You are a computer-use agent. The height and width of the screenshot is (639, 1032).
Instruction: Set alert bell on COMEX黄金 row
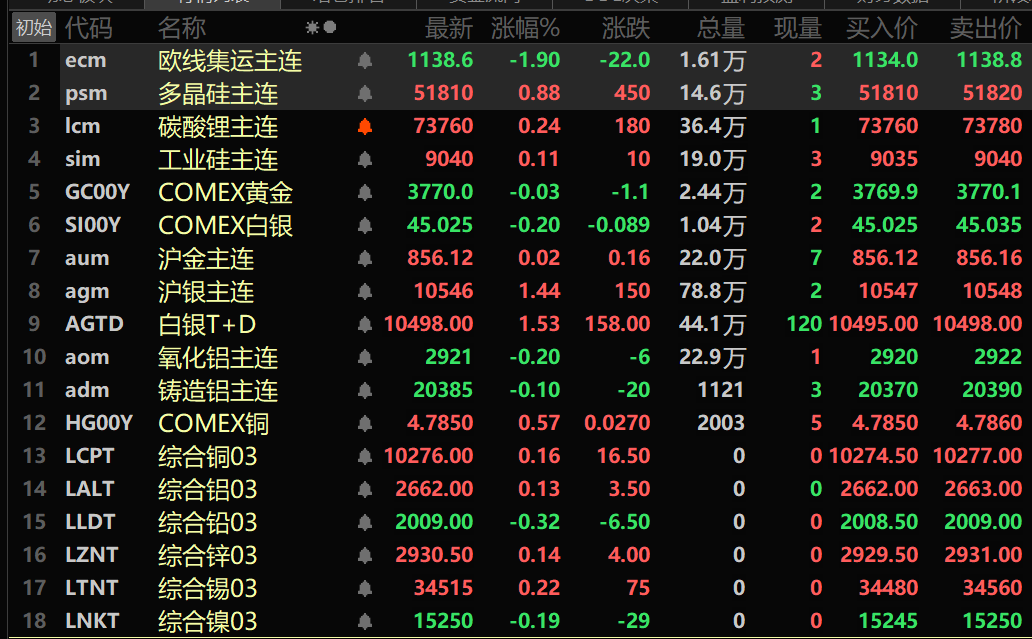(x=365, y=193)
